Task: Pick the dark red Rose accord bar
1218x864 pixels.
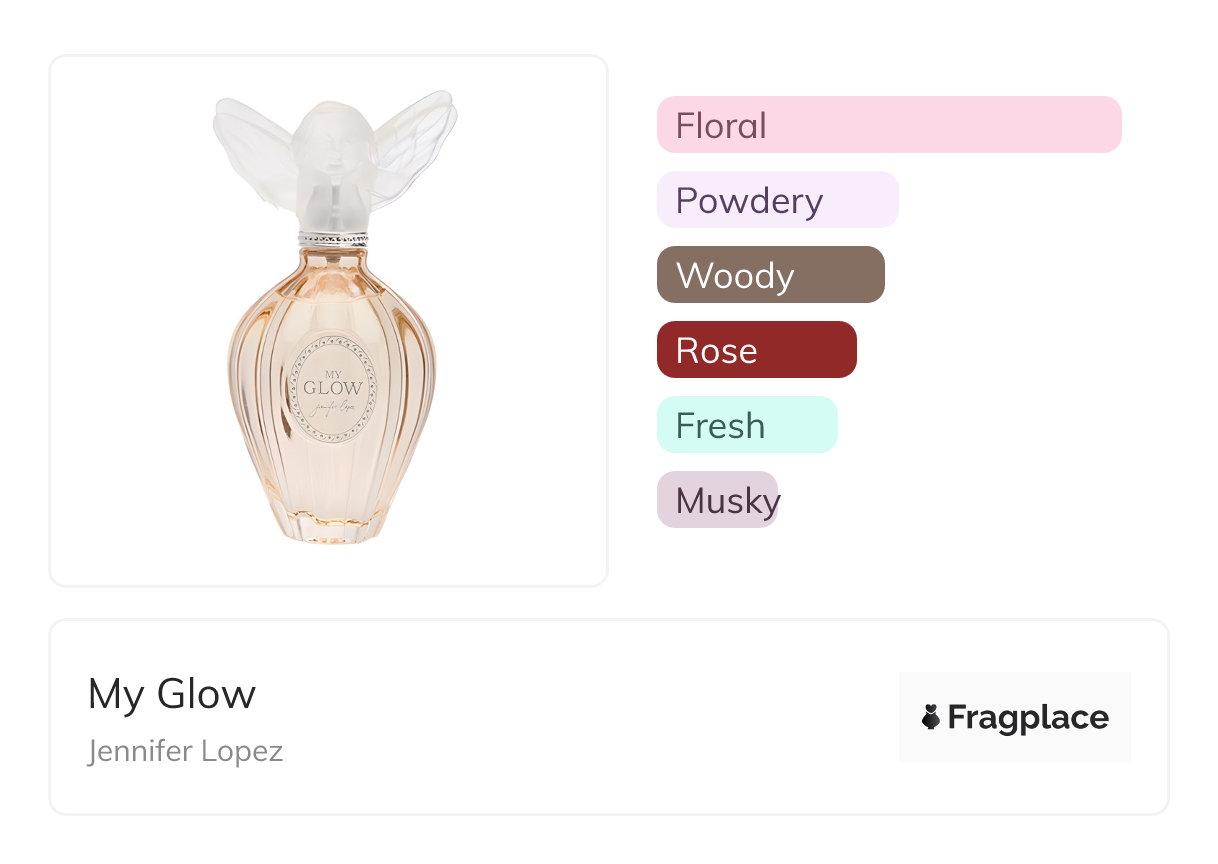Action: [x=756, y=350]
